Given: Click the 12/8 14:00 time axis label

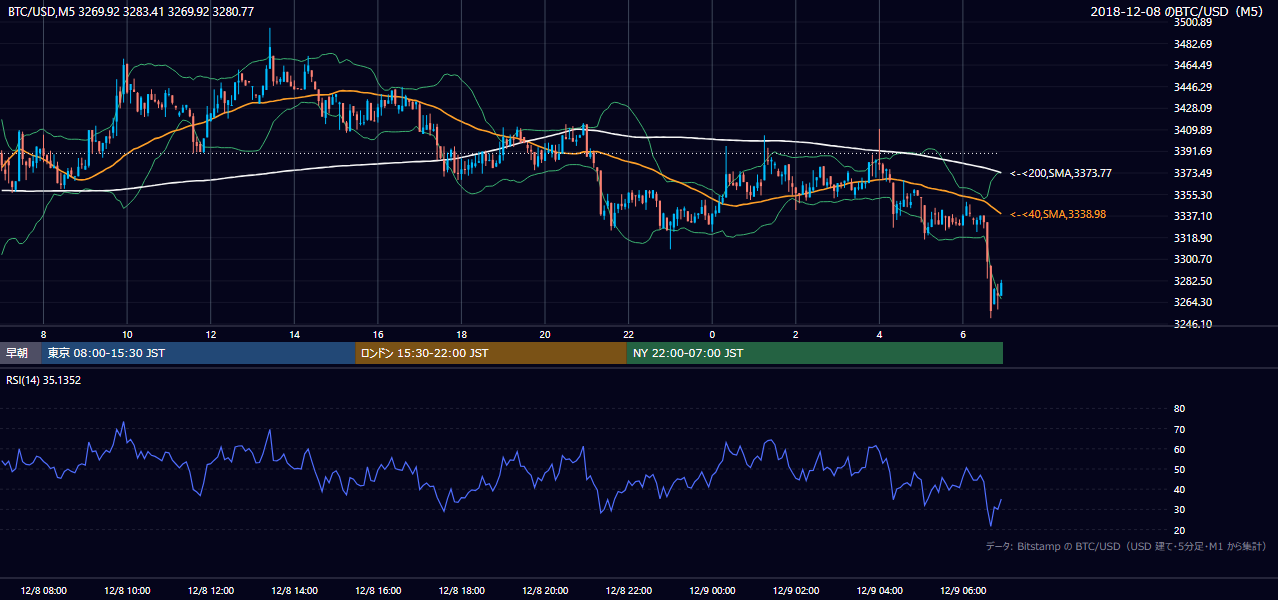Looking at the screenshot, I should [x=294, y=591].
